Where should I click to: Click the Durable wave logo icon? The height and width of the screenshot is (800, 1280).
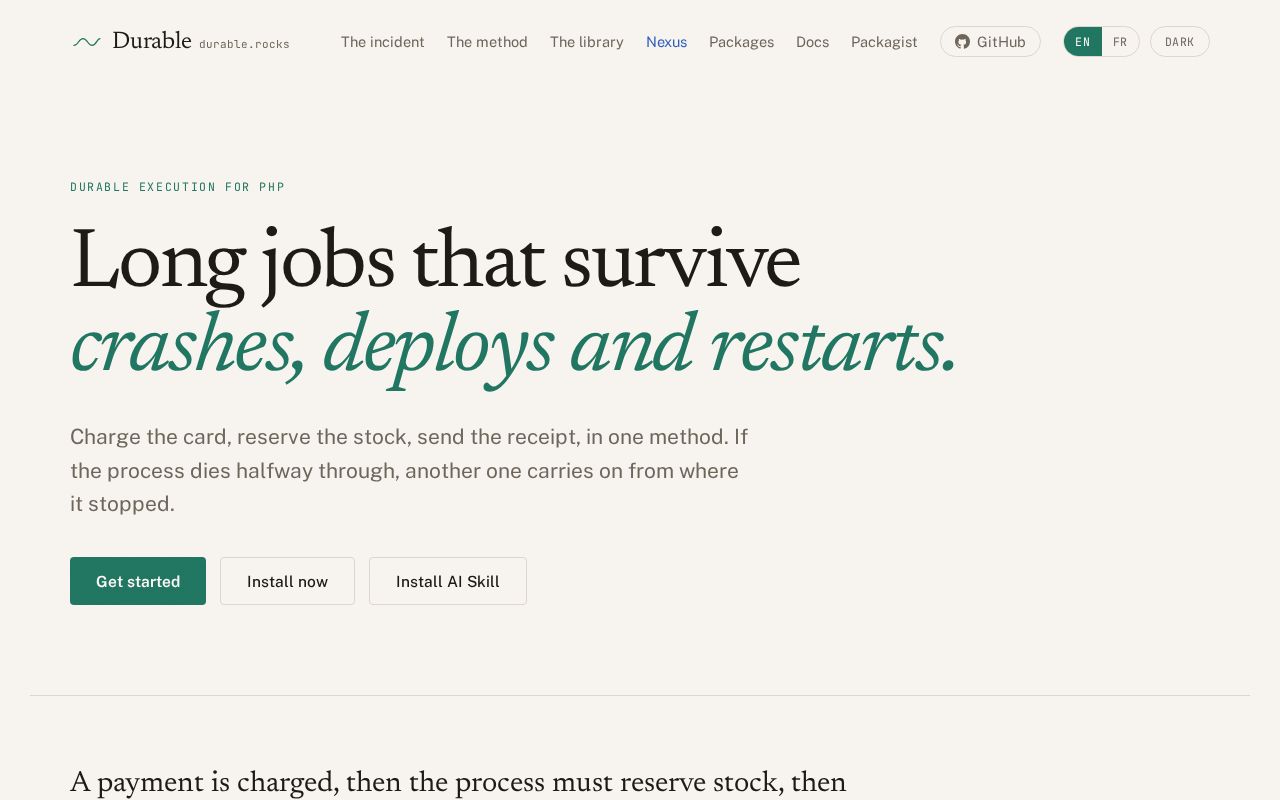pyautogui.click(x=87, y=42)
